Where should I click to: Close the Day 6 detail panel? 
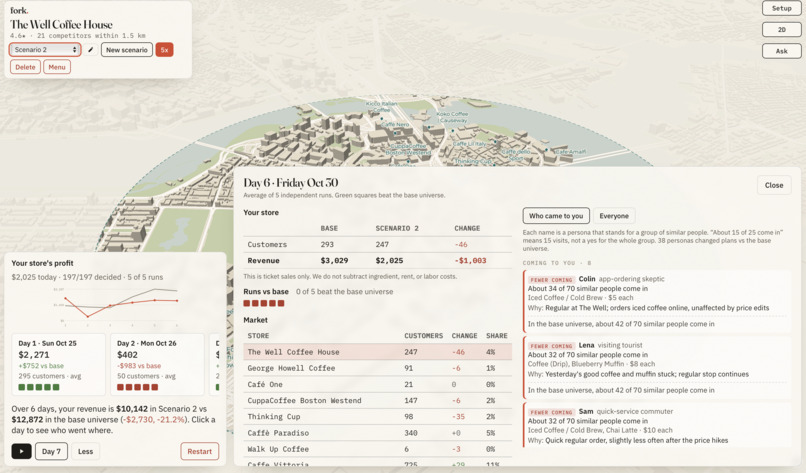774,185
